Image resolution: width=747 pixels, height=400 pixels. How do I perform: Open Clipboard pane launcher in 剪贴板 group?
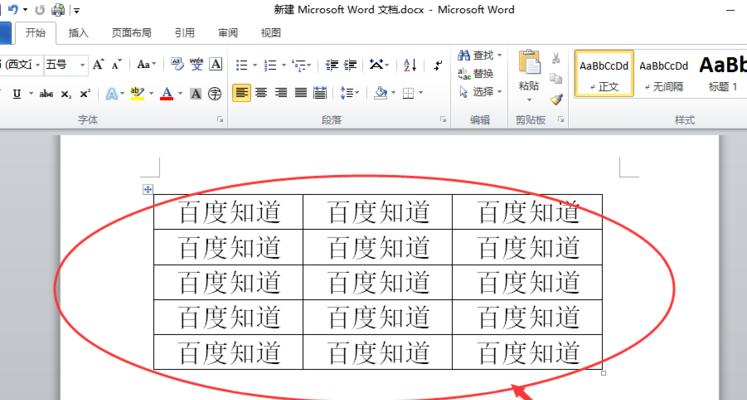click(561, 120)
